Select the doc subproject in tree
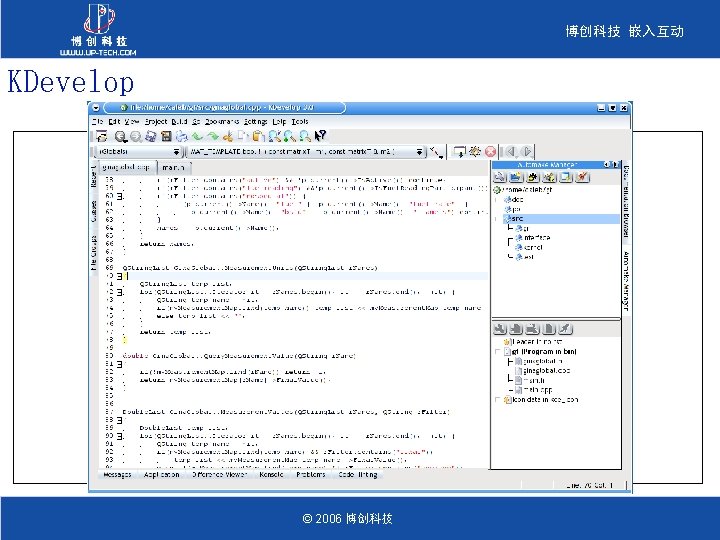The width and height of the screenshot is (720, 540). [514, 200]
